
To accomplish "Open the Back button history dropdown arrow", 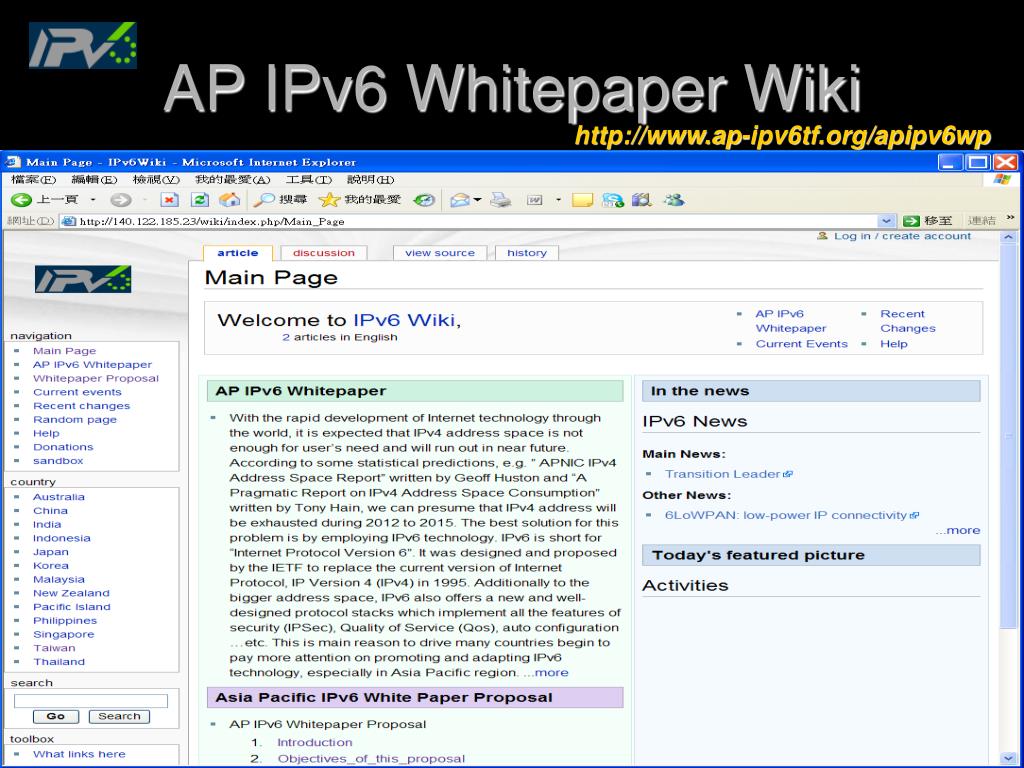I will coord(93,200).
